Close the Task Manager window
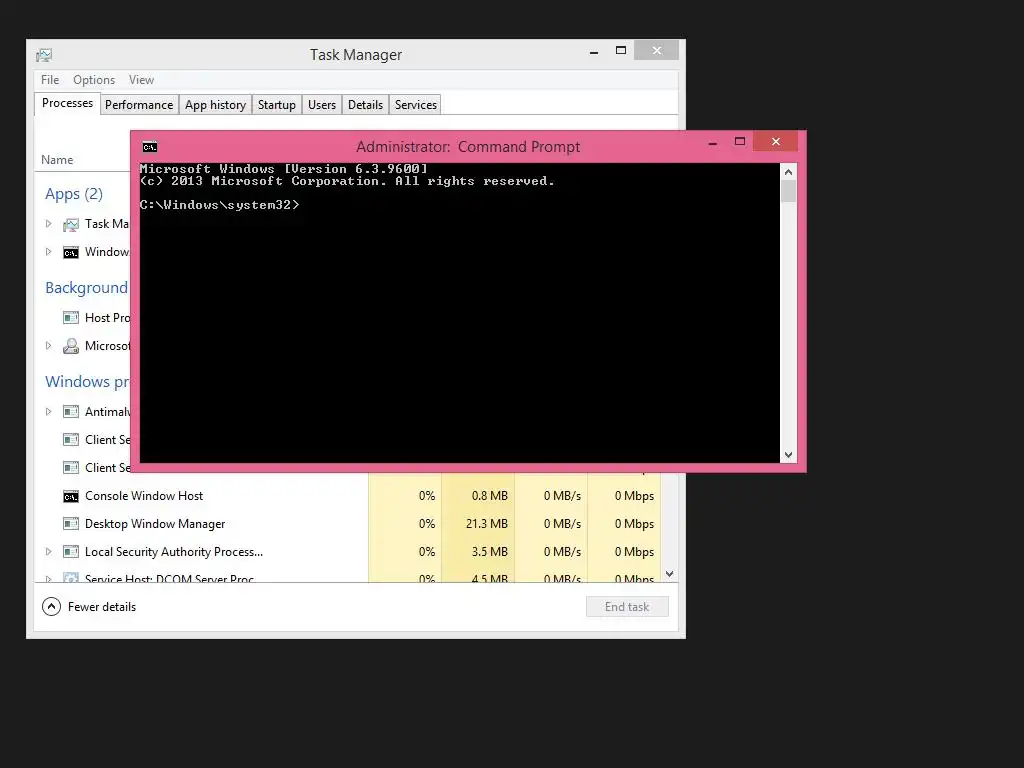The width and height of the screenshot is (1024, 768). (x=657, y=50)
